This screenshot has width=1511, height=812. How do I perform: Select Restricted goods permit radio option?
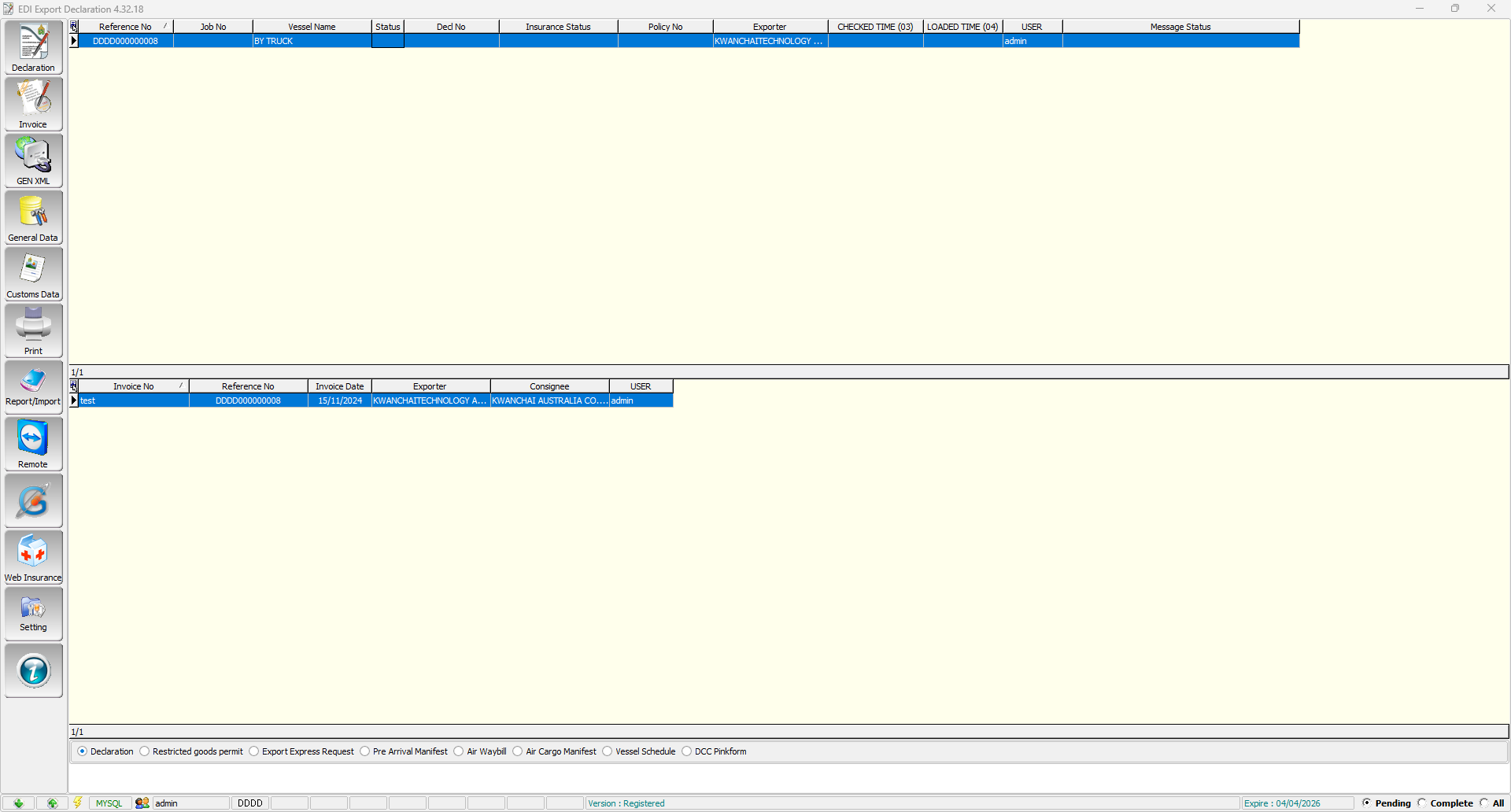(145, 751)
